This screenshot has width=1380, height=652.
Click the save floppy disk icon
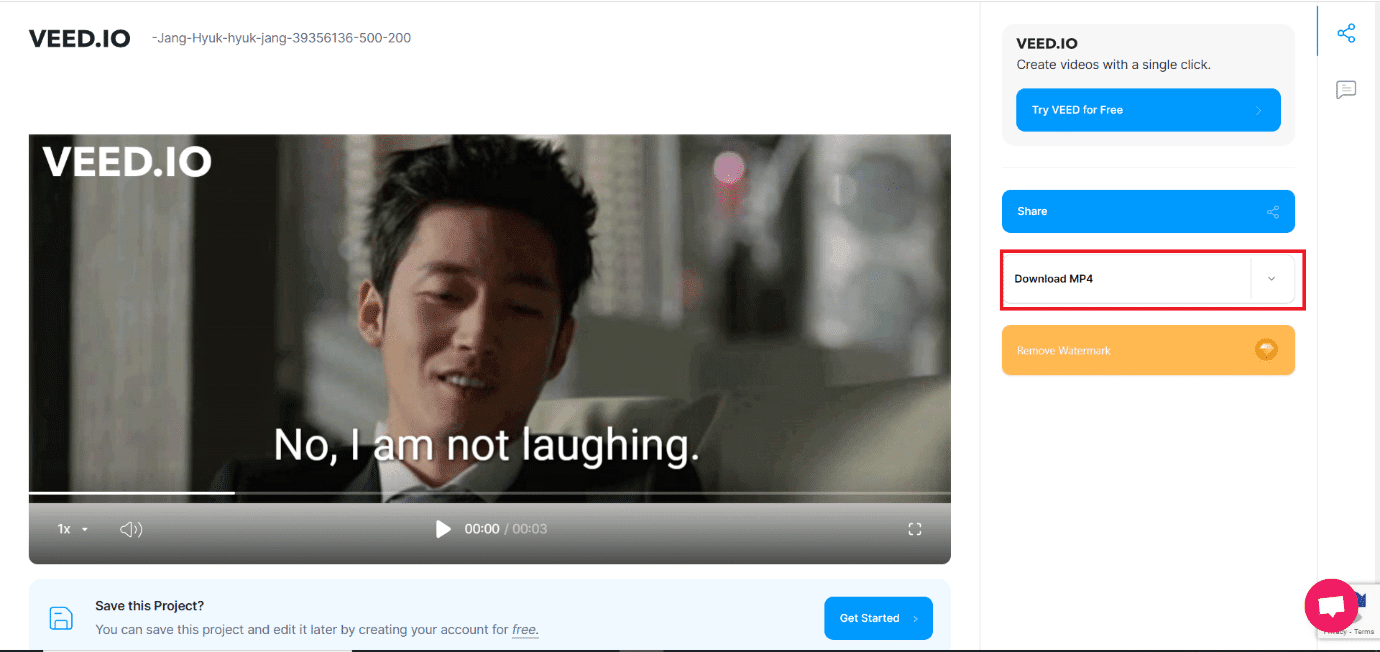61,618
